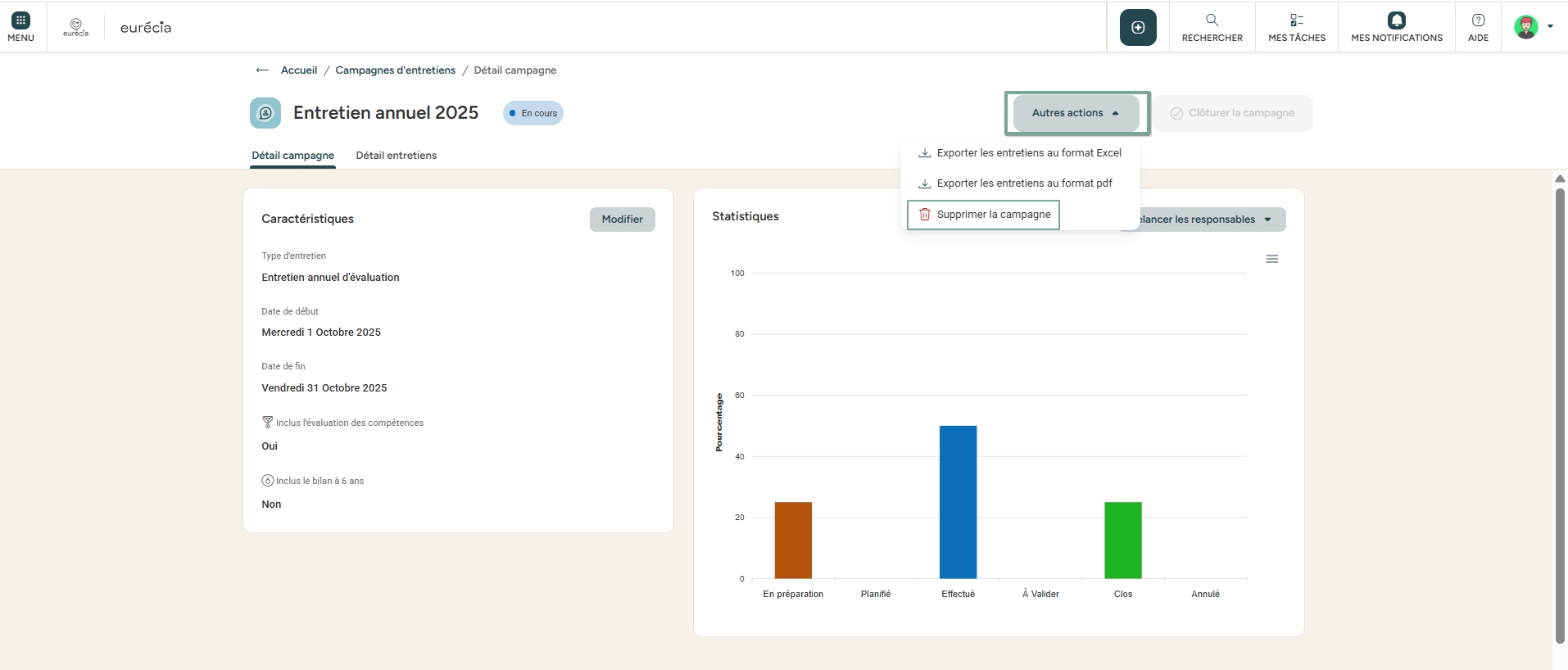Click the back arrow before Accueil
This screenshot has height=670, width=1568.
click(262, 70)
